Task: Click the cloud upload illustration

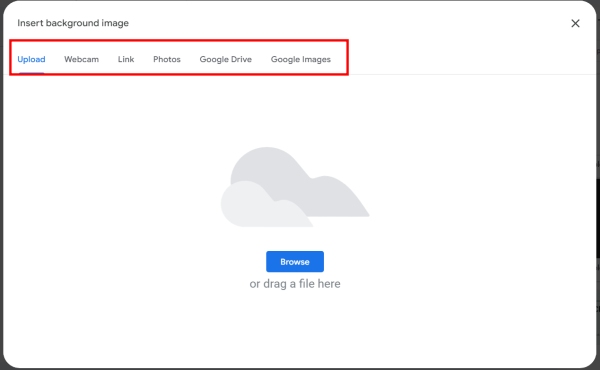Action: click(295, 187)
